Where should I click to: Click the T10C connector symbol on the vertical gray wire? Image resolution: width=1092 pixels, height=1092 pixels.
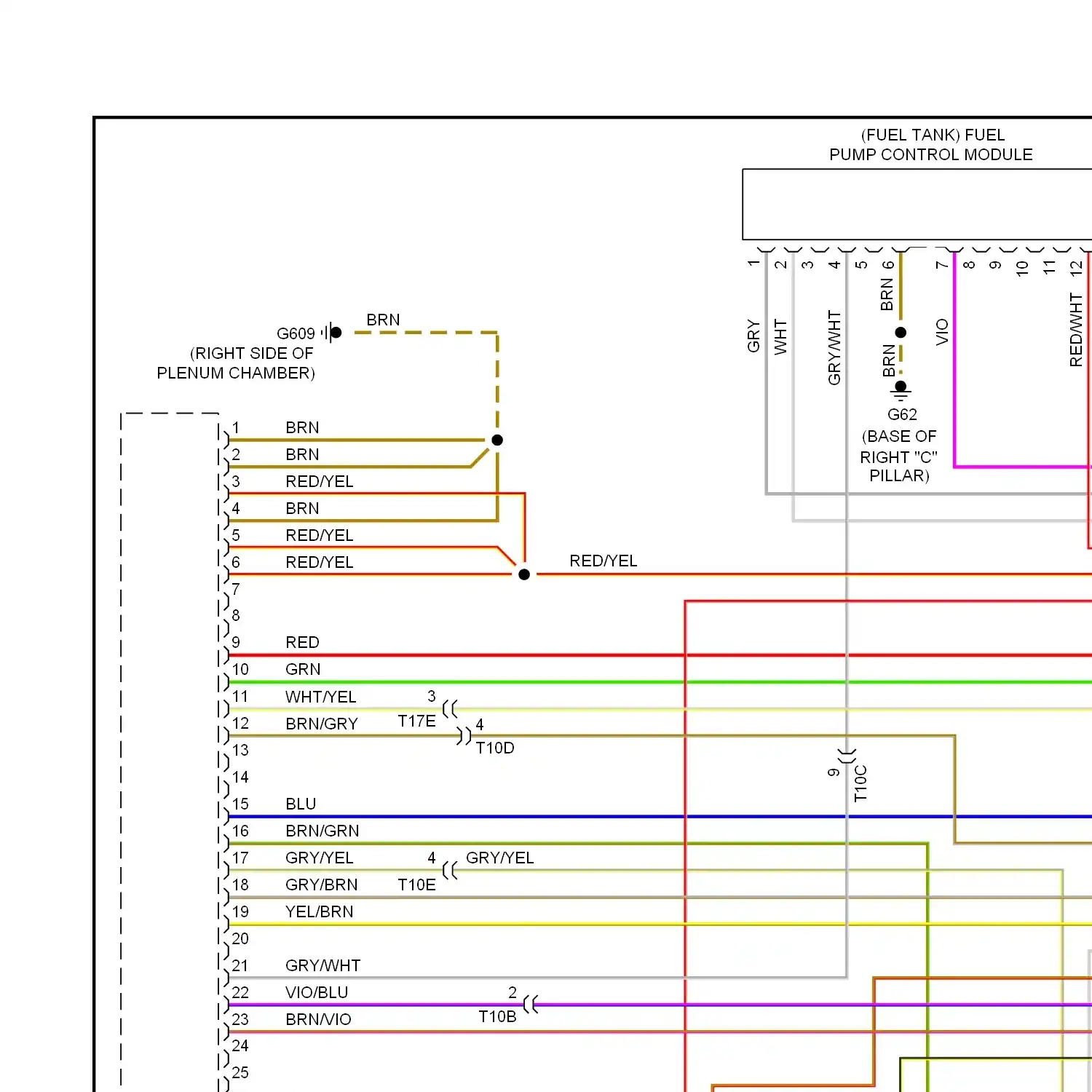[847, 755]
